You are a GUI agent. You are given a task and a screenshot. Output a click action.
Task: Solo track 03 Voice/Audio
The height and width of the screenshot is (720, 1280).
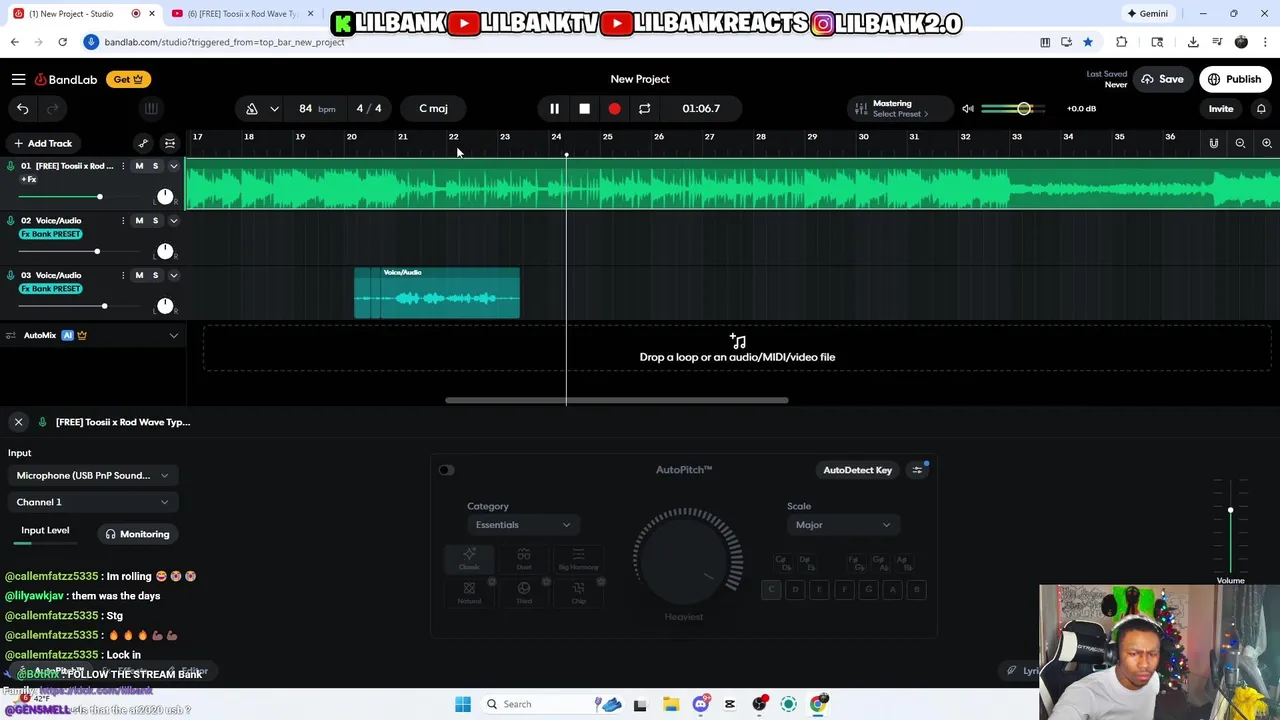pos(155,275)
